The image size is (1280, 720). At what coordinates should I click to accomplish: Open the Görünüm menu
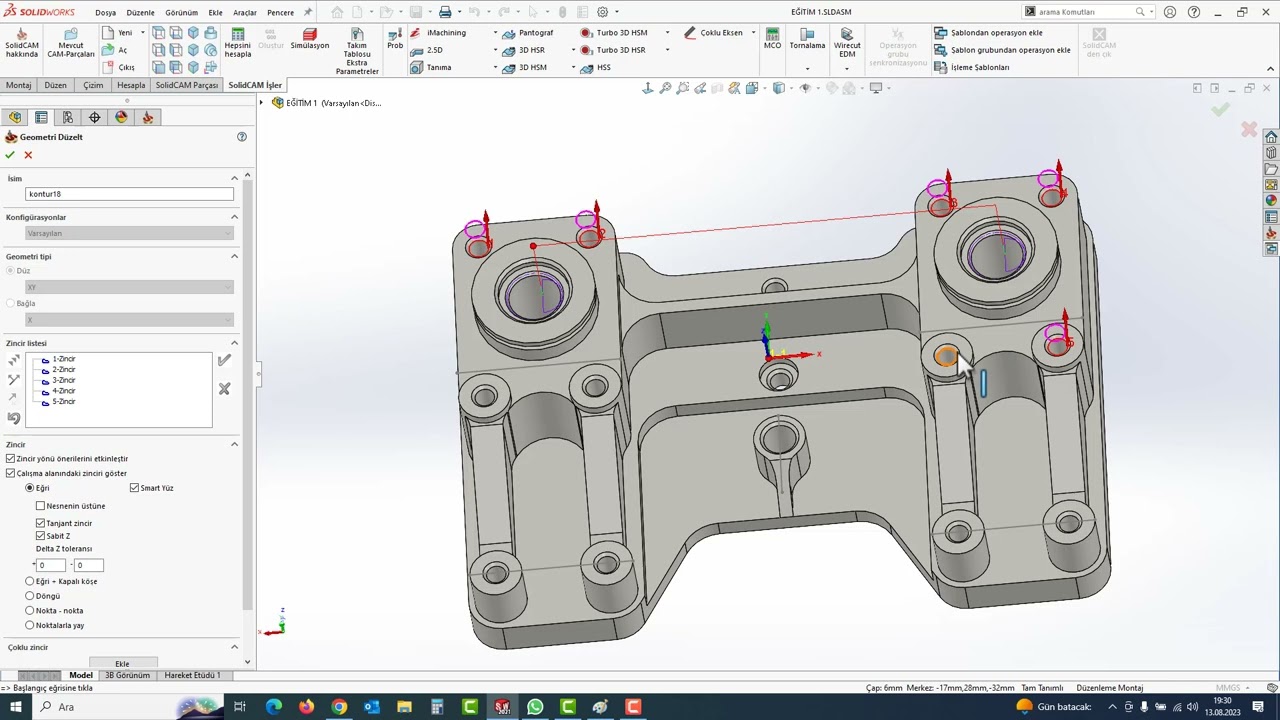pyautogui.click(x=181, y=13)
